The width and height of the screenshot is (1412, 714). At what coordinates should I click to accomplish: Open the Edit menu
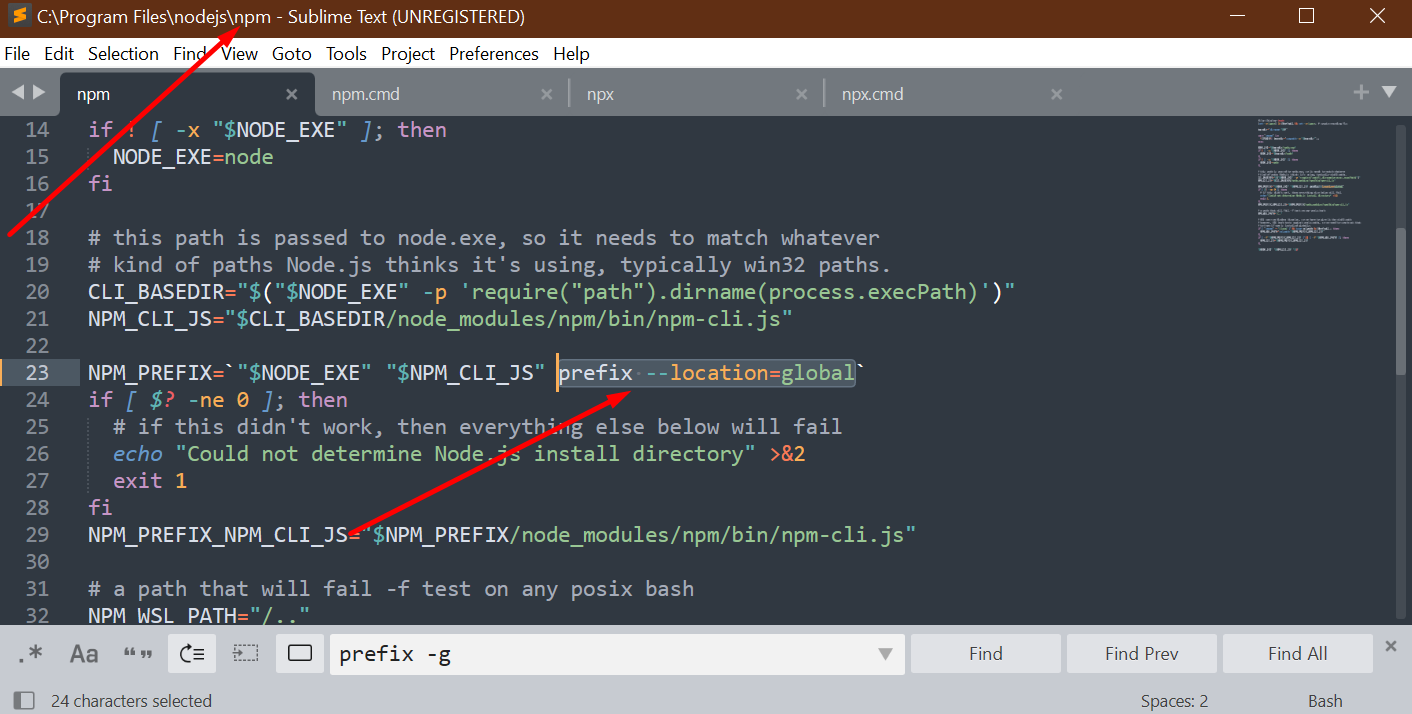[x=59, y=54]
